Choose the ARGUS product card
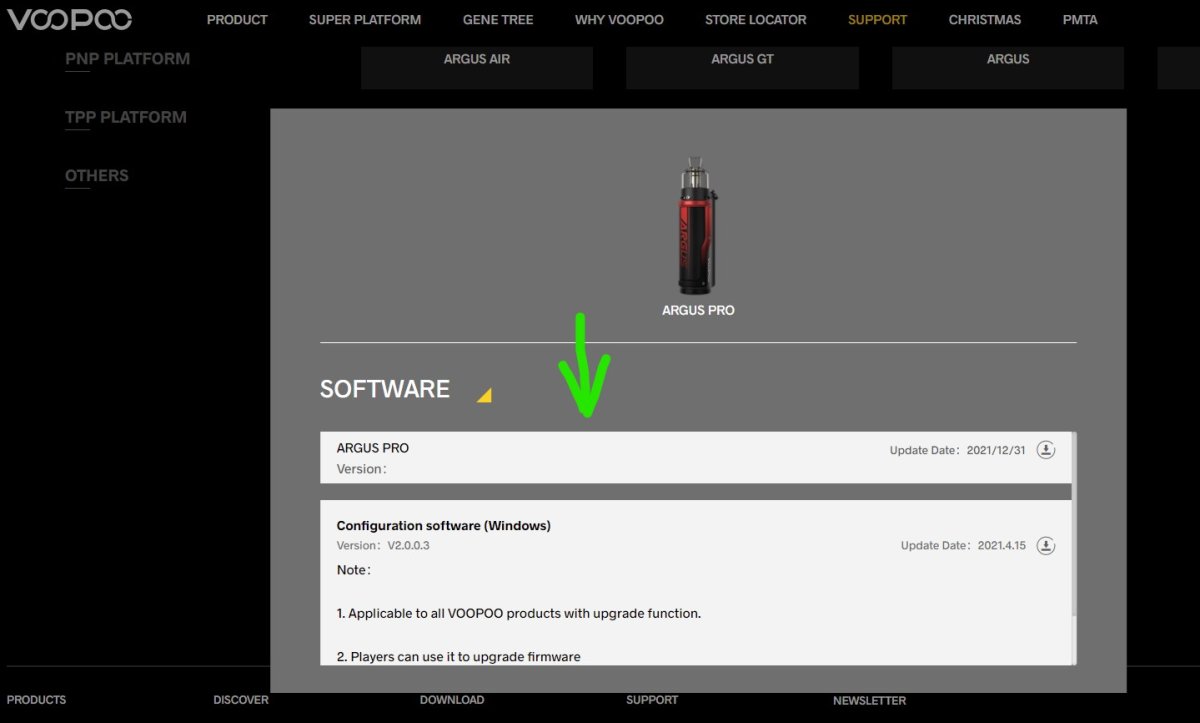1200x723 pixels. pos(1008,66)
